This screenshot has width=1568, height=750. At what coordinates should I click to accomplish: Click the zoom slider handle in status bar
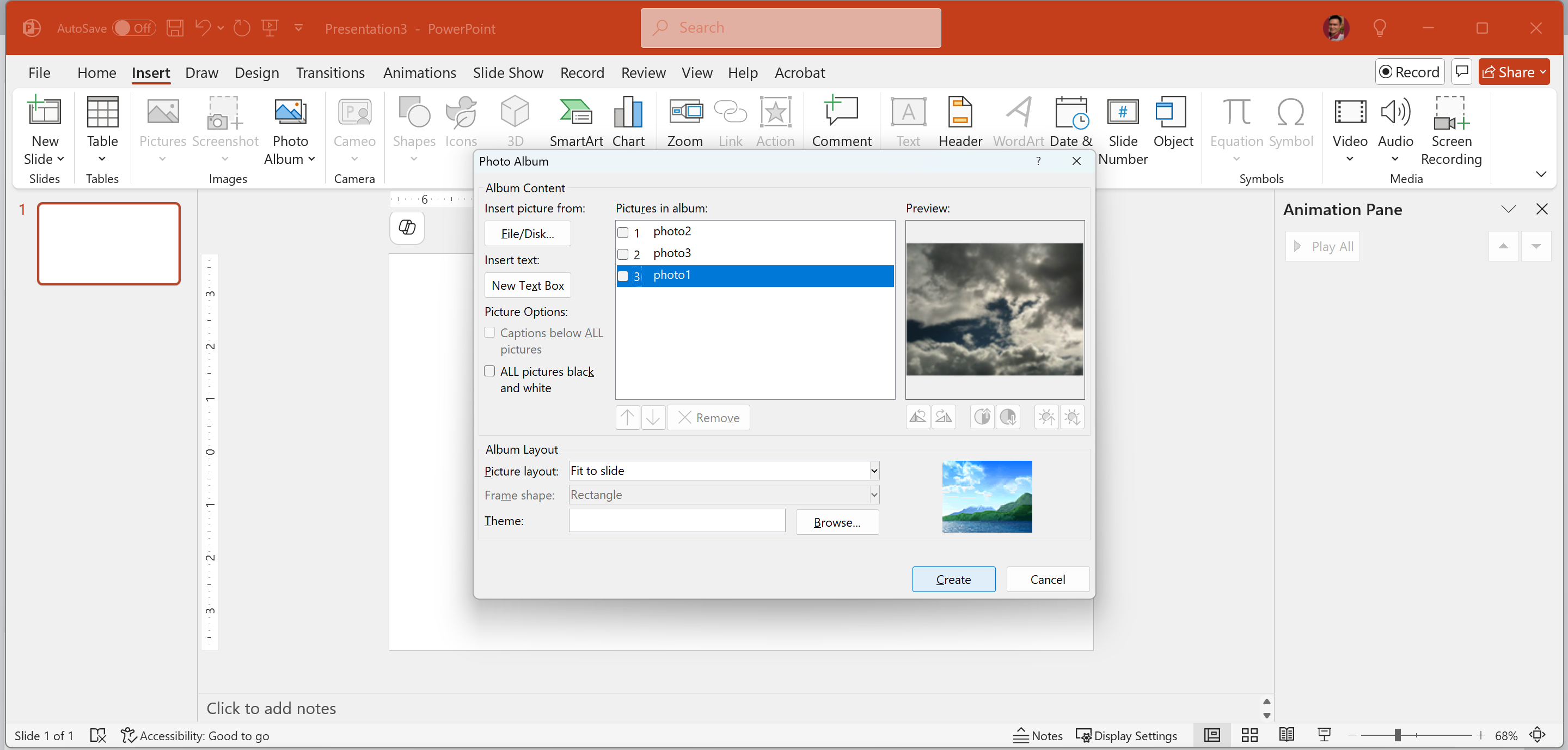pyautogui.click(x=1398, y=735)
